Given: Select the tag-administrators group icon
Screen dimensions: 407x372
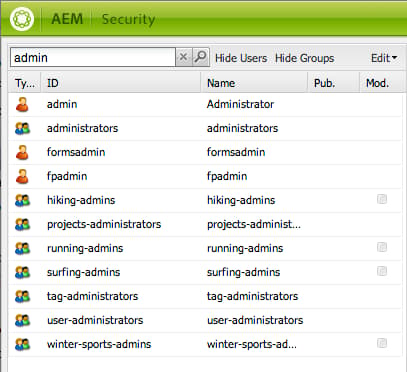Looking at the screenshot, I should point(22,296).
